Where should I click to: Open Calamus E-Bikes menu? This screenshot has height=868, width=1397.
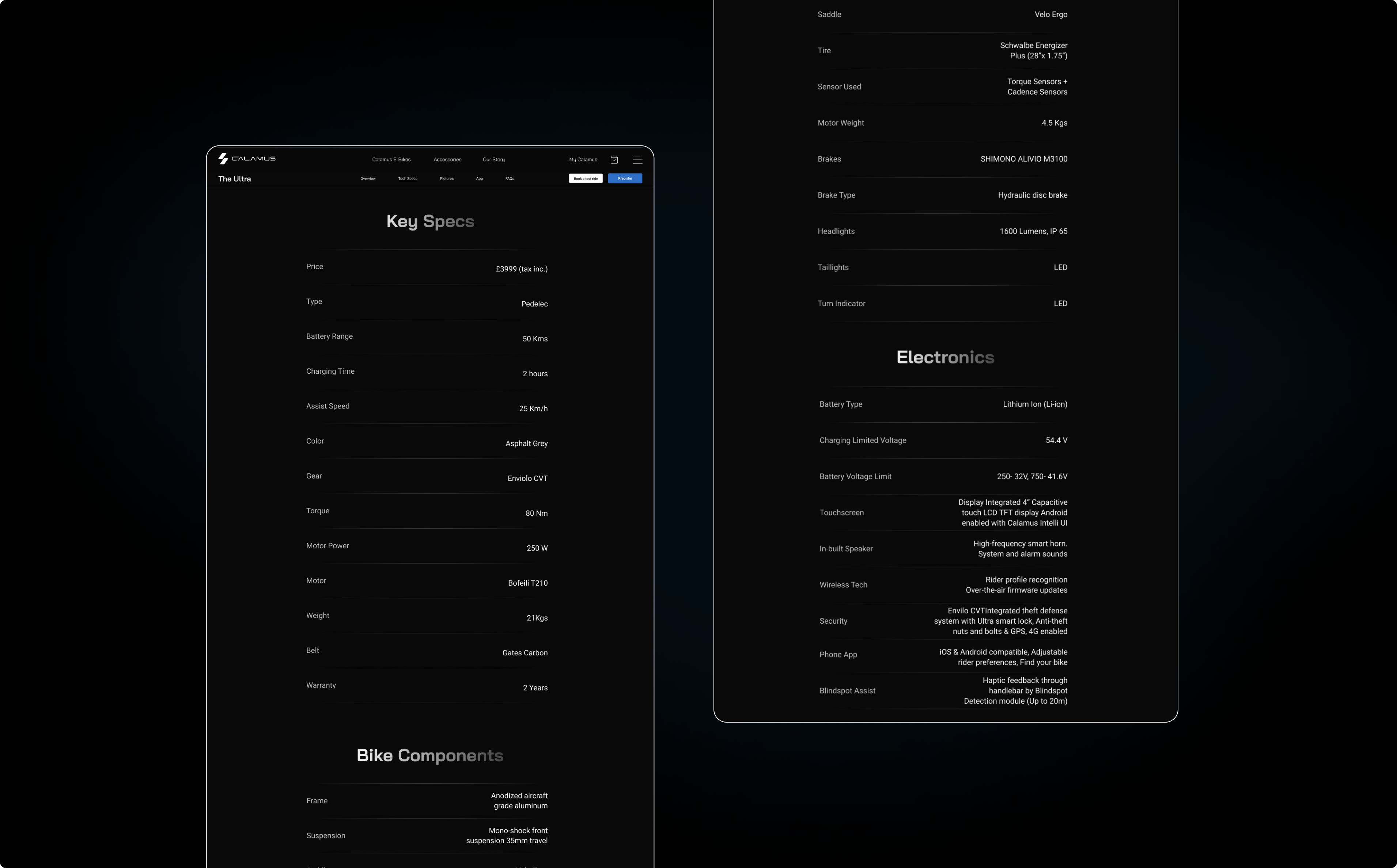click(391, 160)
